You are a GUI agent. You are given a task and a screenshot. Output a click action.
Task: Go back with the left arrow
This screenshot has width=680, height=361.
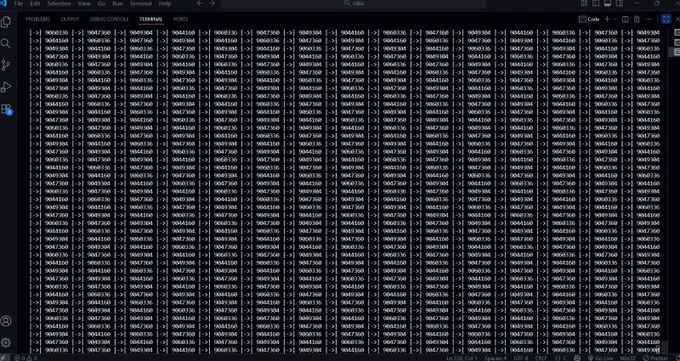point(200,3)
